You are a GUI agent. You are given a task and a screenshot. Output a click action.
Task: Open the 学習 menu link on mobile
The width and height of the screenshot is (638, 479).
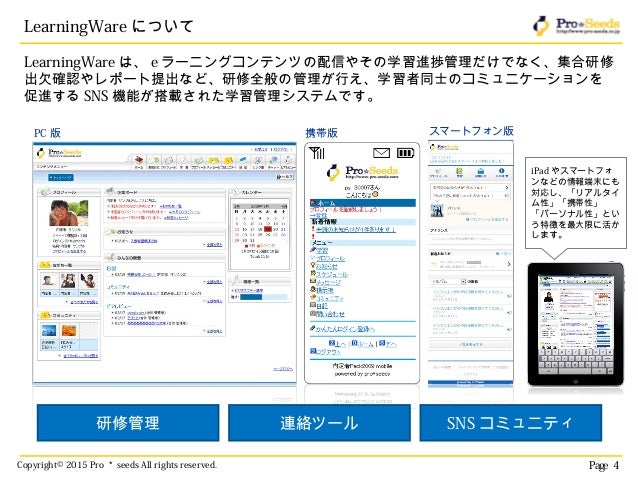point(322,251)
